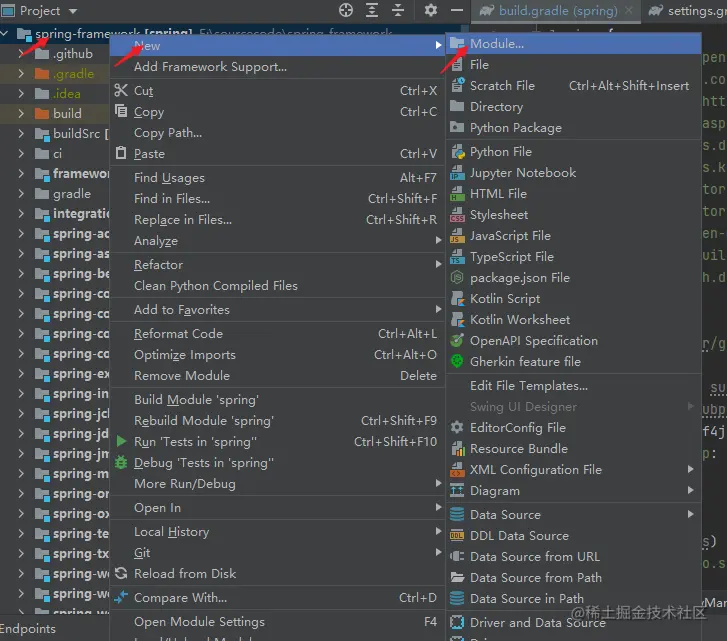The width and height of the screenshot is (727, 641).
Task: Choose Optimize Imports
Action: (x=277, y=355)
